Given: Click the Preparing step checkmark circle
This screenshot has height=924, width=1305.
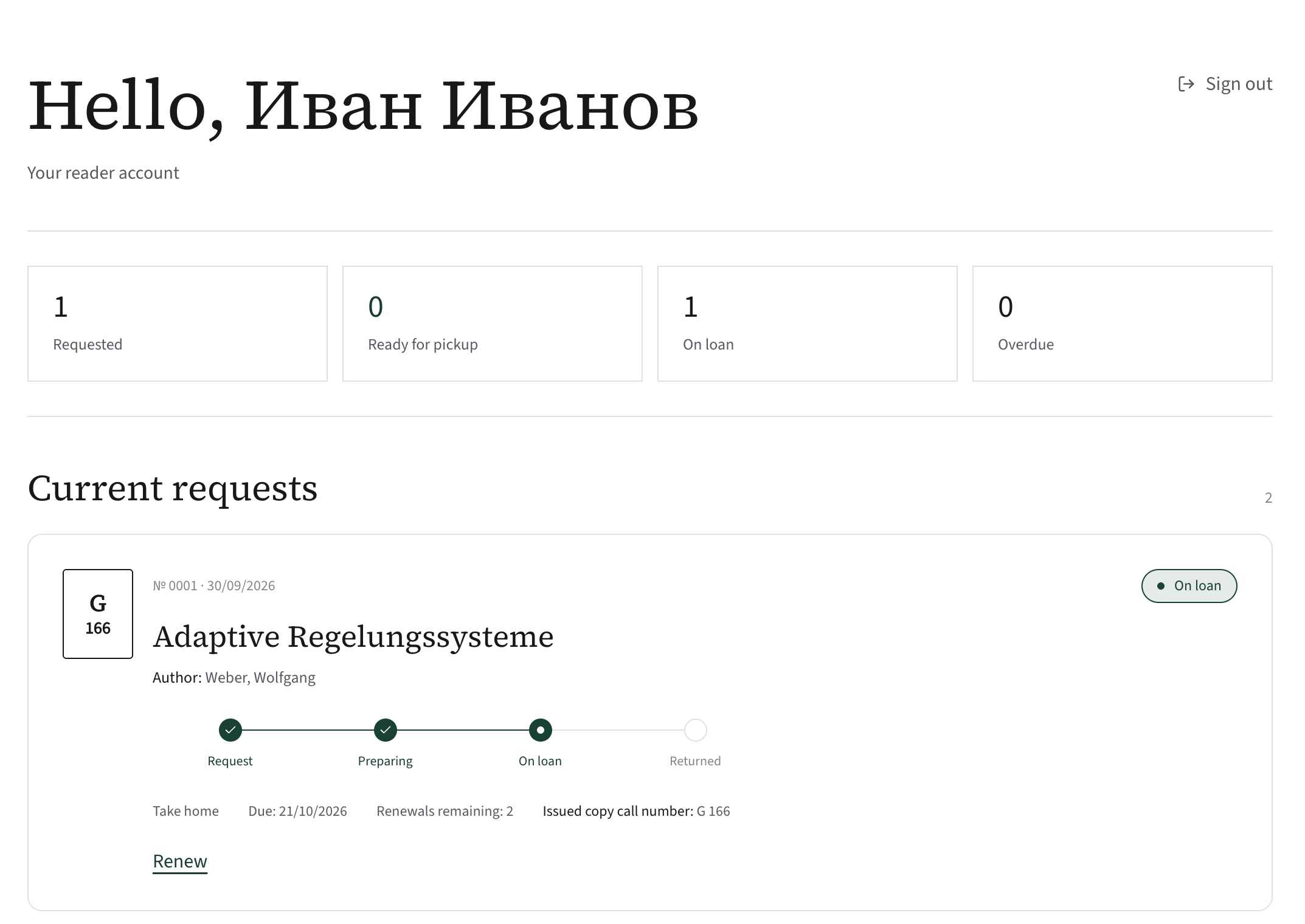Looking at the screenshot, I should click(386, 730).
